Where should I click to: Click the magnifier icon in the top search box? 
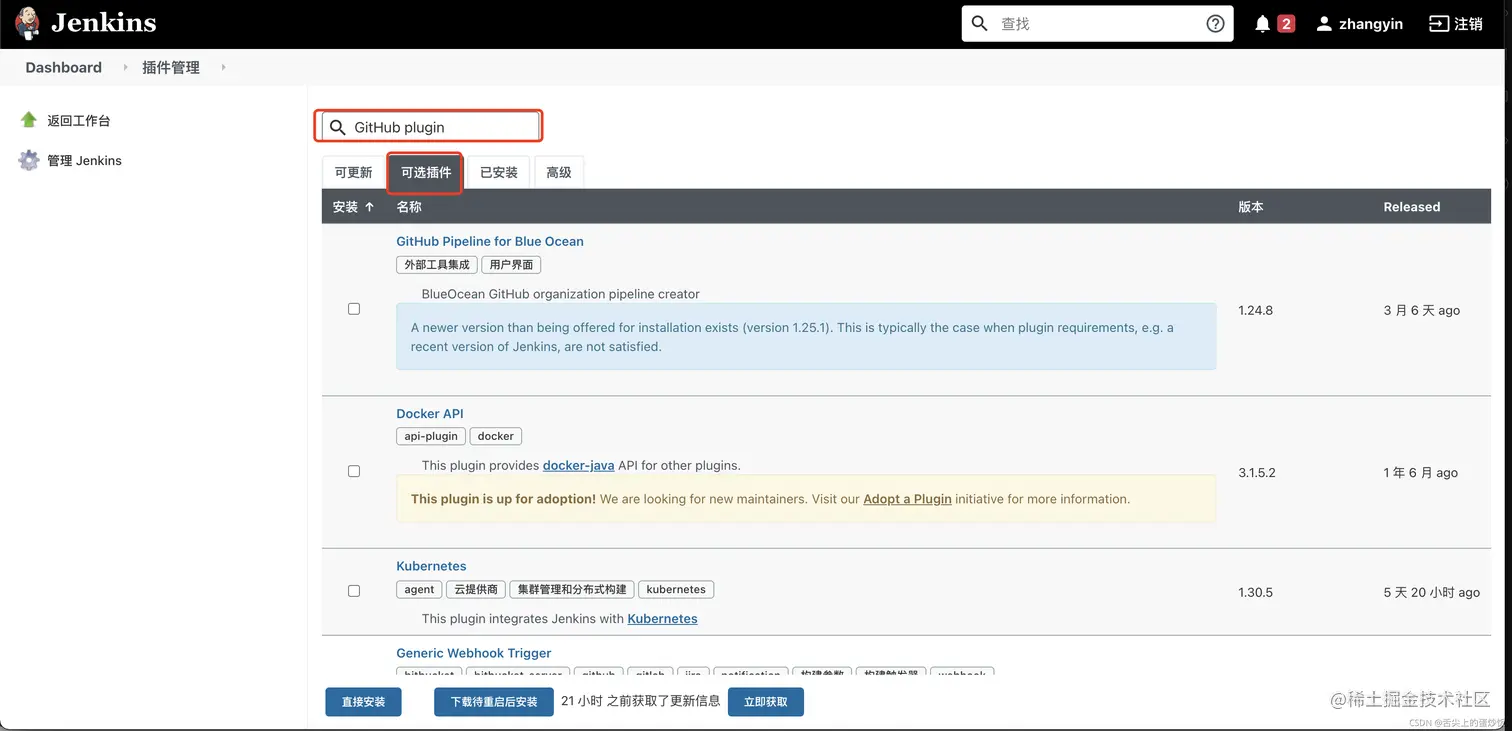point(980,23)
